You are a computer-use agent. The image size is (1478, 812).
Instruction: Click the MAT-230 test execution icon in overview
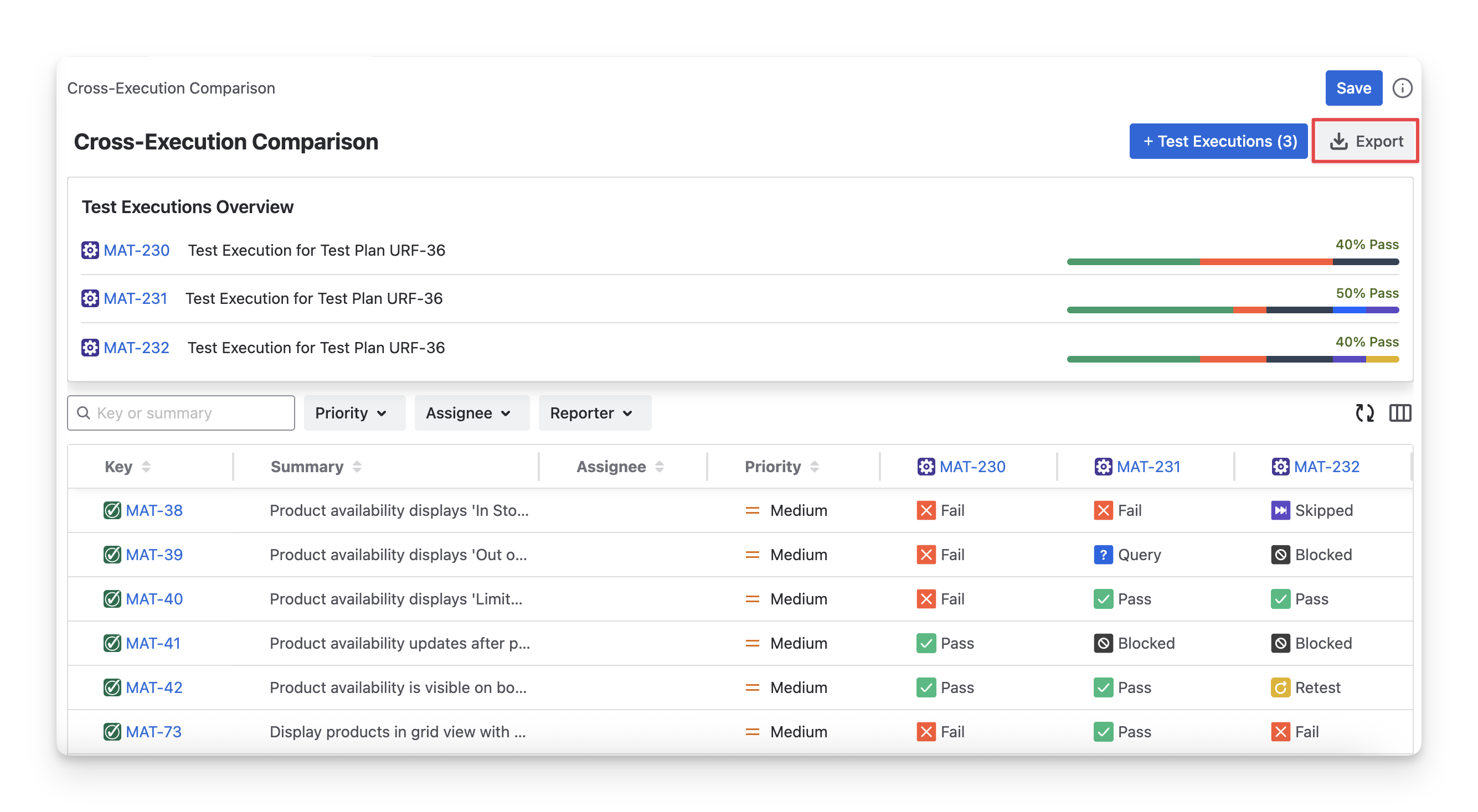click(90, 251)
